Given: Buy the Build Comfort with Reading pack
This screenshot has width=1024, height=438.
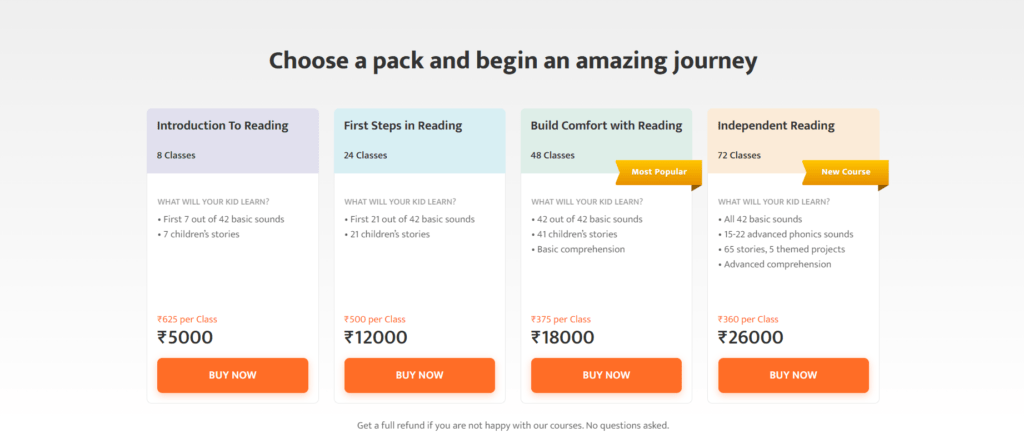Looking at the screenshot, I should pyautogui.click(x=606, y=375).
